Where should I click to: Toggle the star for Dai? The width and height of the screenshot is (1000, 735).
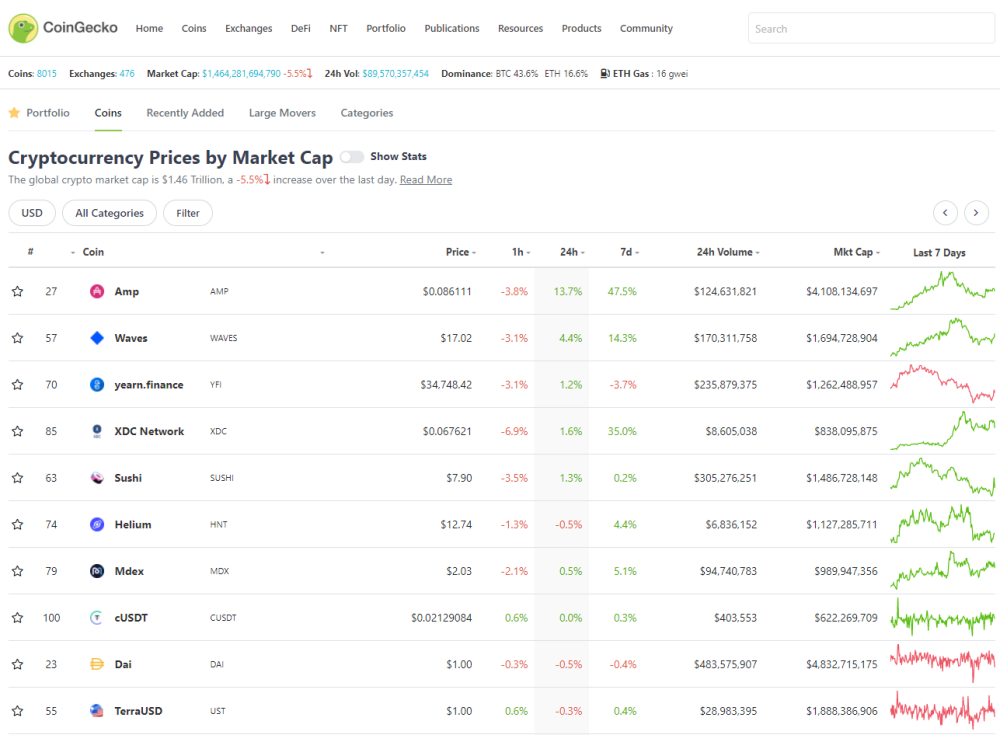pos(18,664)
